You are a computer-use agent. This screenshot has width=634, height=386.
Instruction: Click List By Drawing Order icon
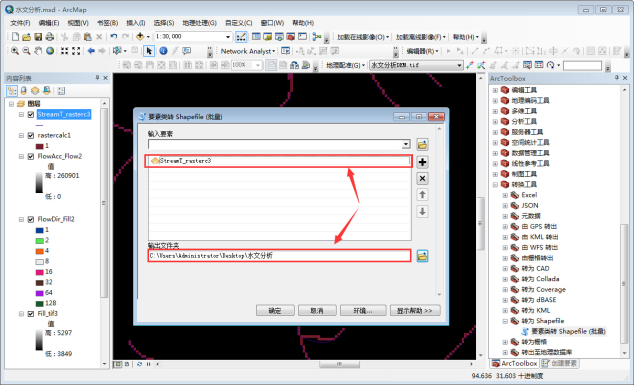pyautogui.click(x=12, y=91)
